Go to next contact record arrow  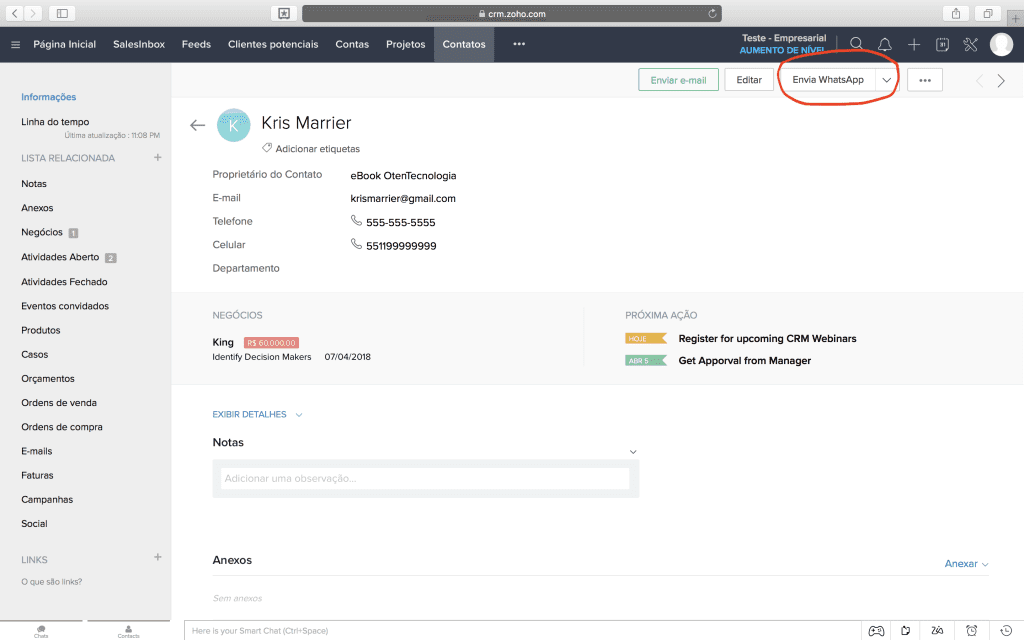[1001, 81]
